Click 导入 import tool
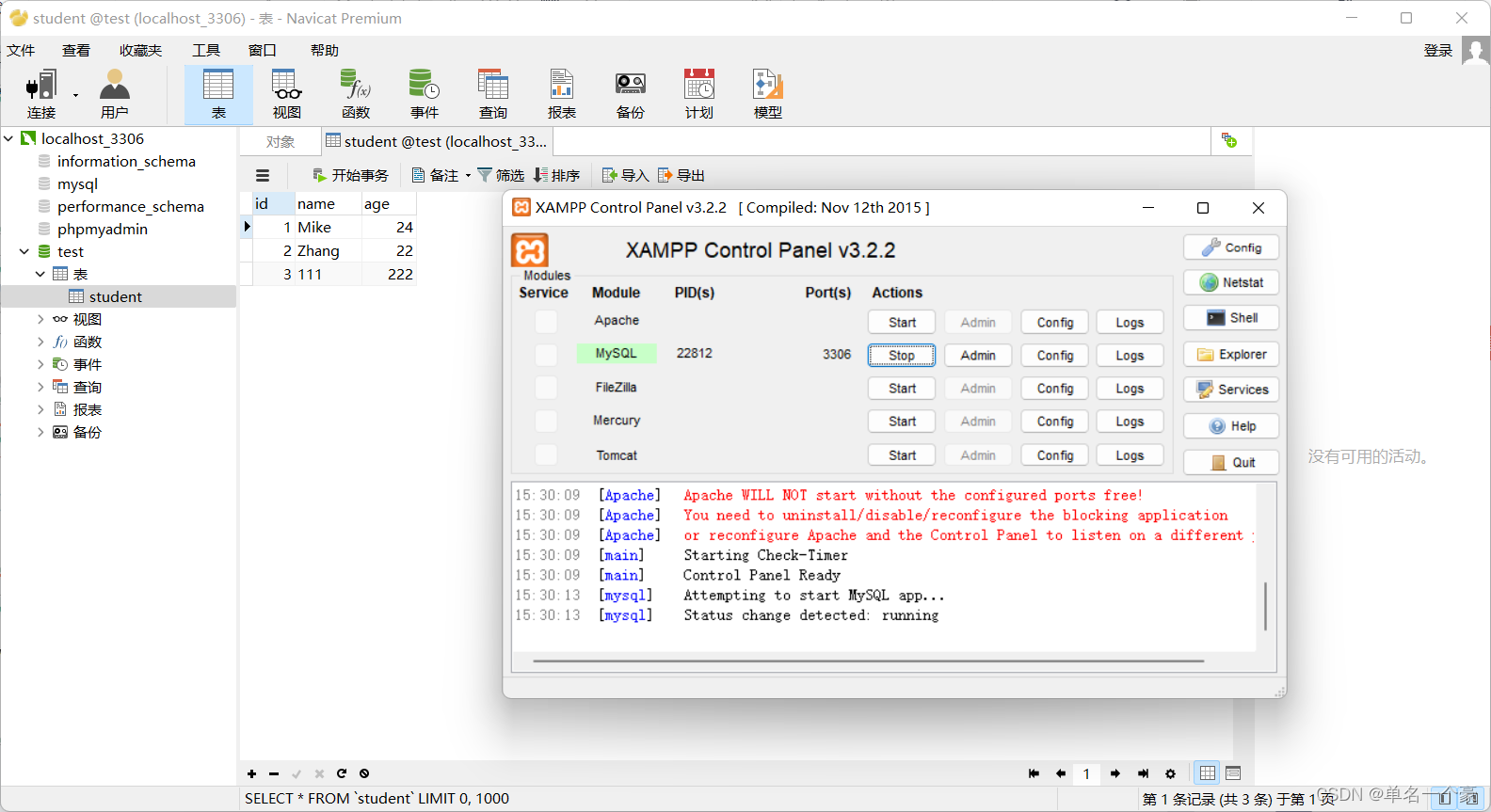 click(x=626, y=175)
